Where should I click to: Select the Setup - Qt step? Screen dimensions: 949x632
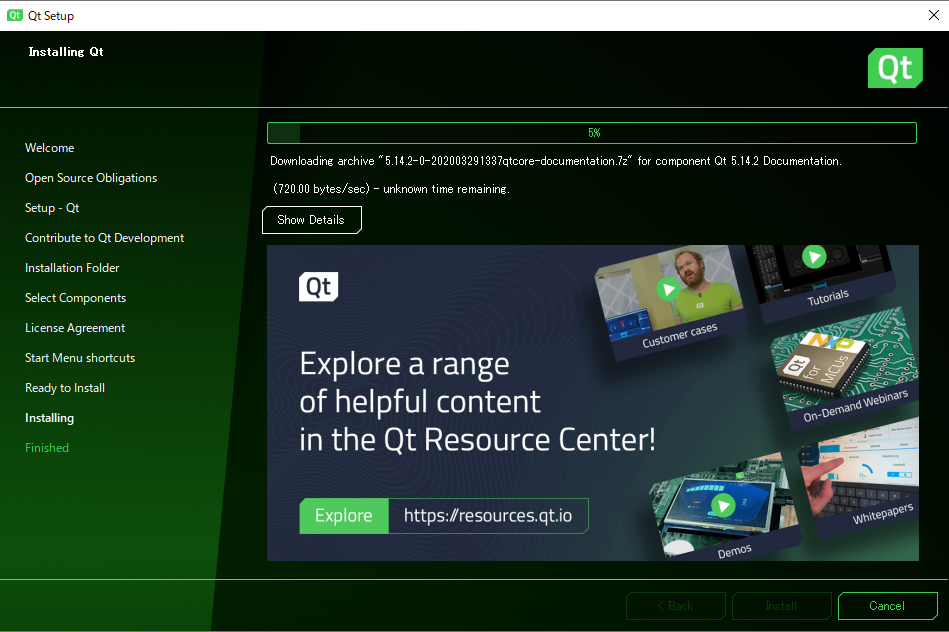(x=52, y=208)
